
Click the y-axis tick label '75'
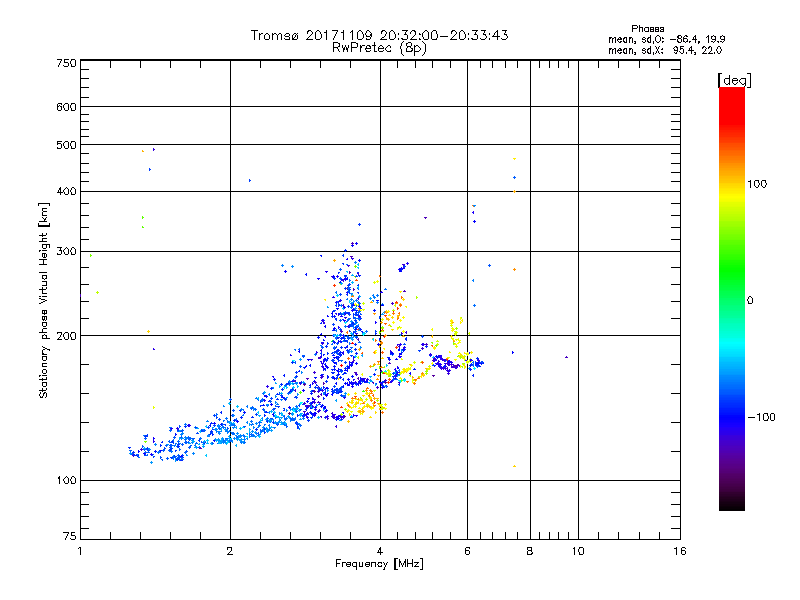point(70,536)
